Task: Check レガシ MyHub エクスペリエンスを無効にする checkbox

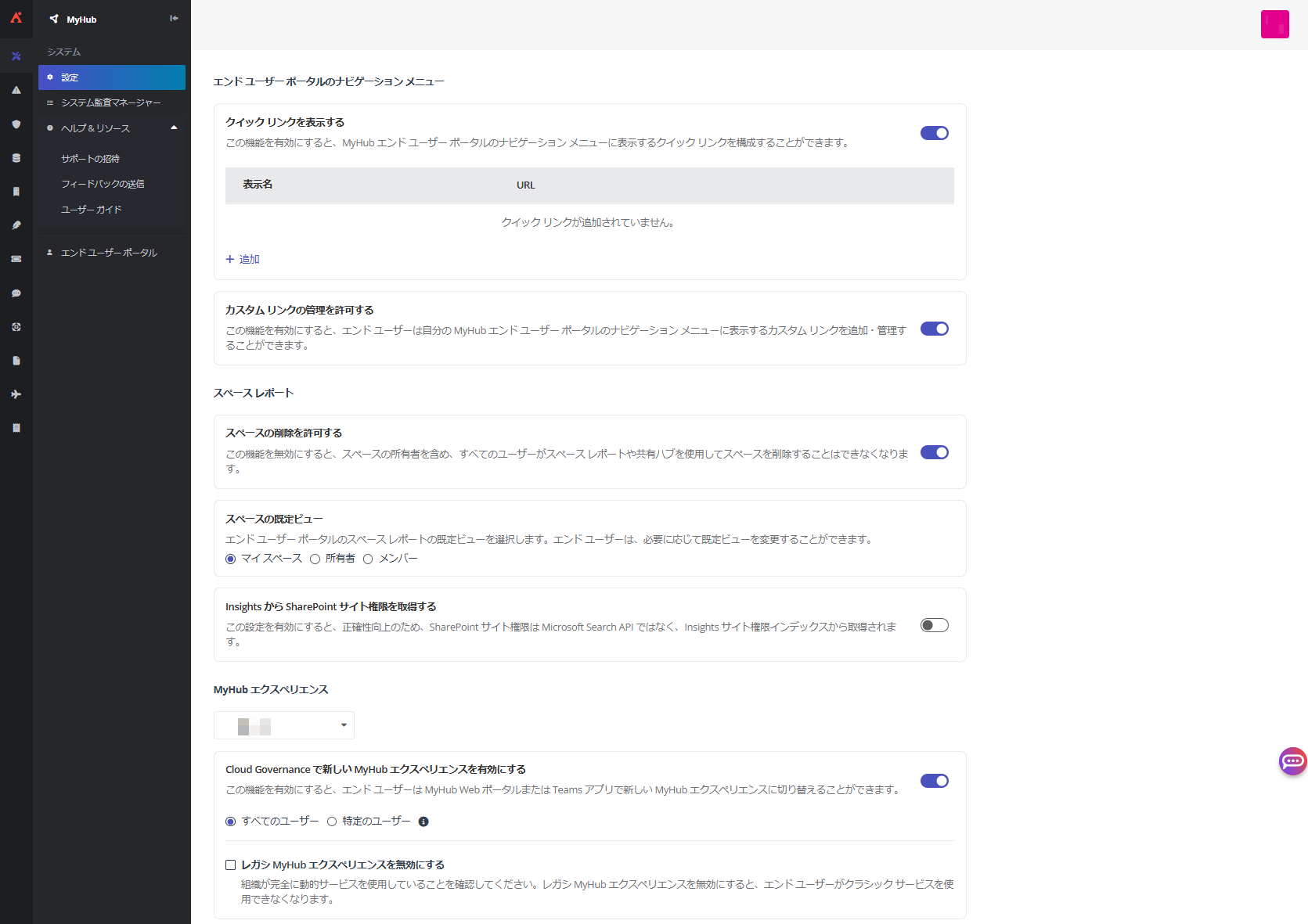Action: 230,865
